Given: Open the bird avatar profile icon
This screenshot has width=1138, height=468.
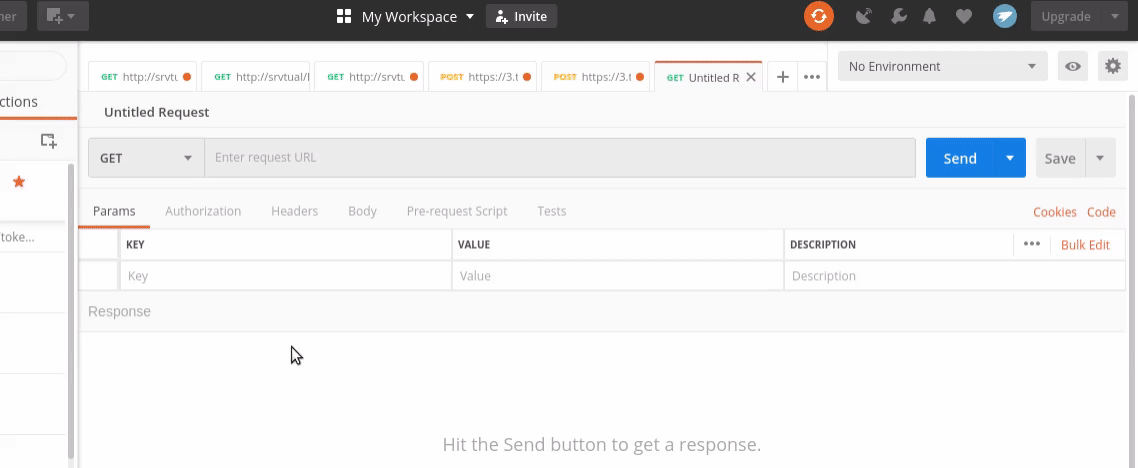Looking at the screenshot, I should pyautogui.click(x=1004, y=16).
